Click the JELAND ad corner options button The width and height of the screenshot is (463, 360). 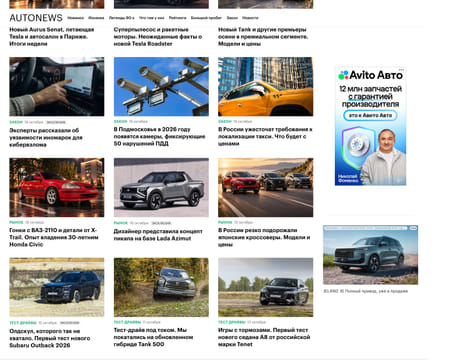pos(413,228)
